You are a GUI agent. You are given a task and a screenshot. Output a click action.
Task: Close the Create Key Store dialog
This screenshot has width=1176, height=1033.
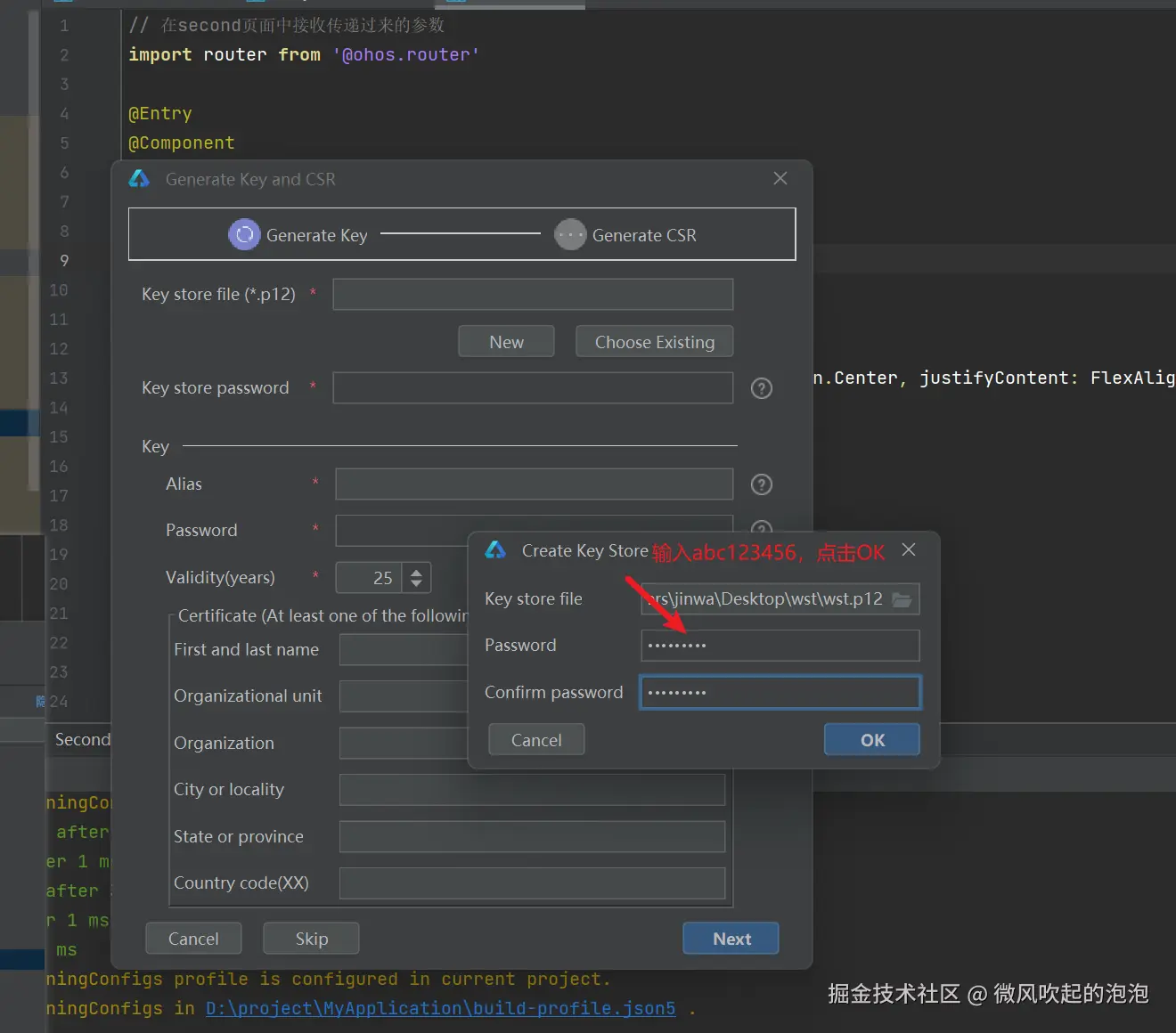908,549
